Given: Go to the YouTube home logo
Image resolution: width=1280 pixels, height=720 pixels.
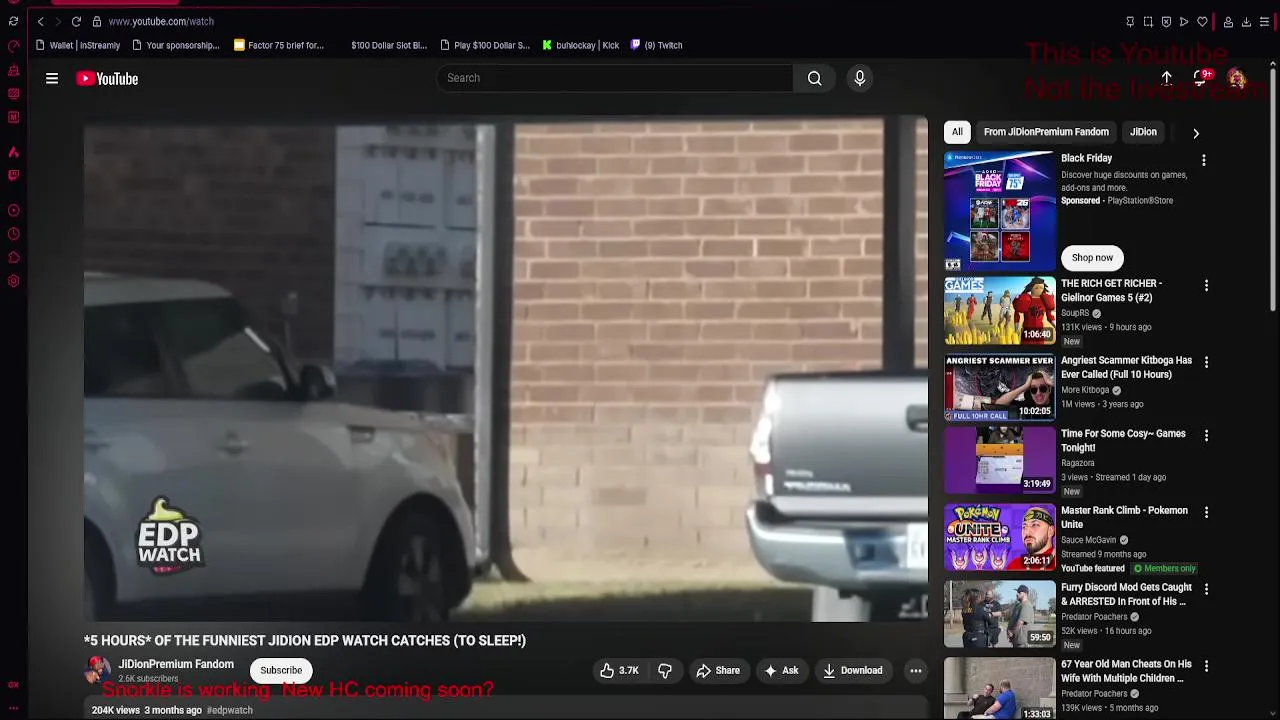Looking at the screenshot, I should pos(107,78).
